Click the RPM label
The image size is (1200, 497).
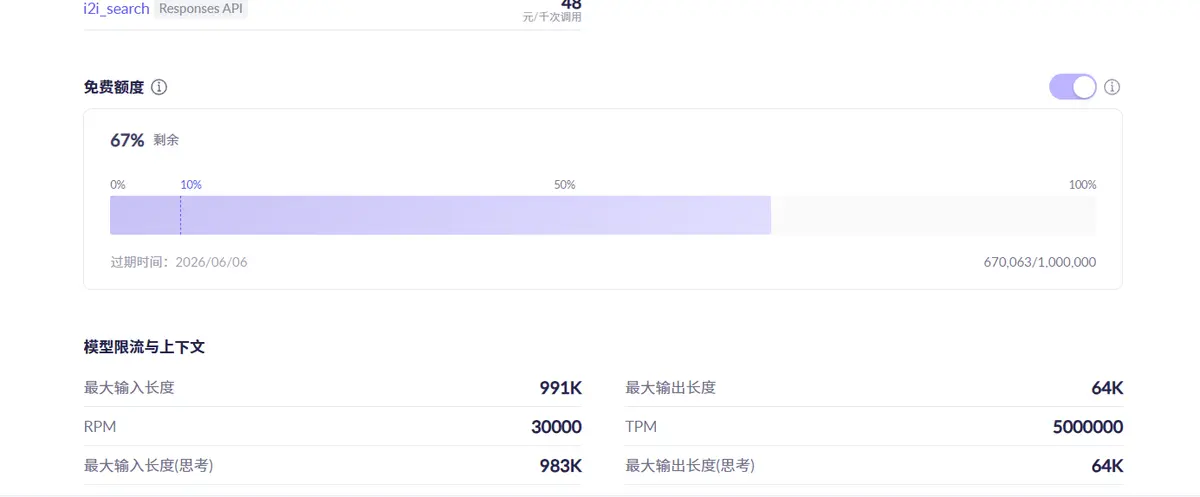(100, 426)
